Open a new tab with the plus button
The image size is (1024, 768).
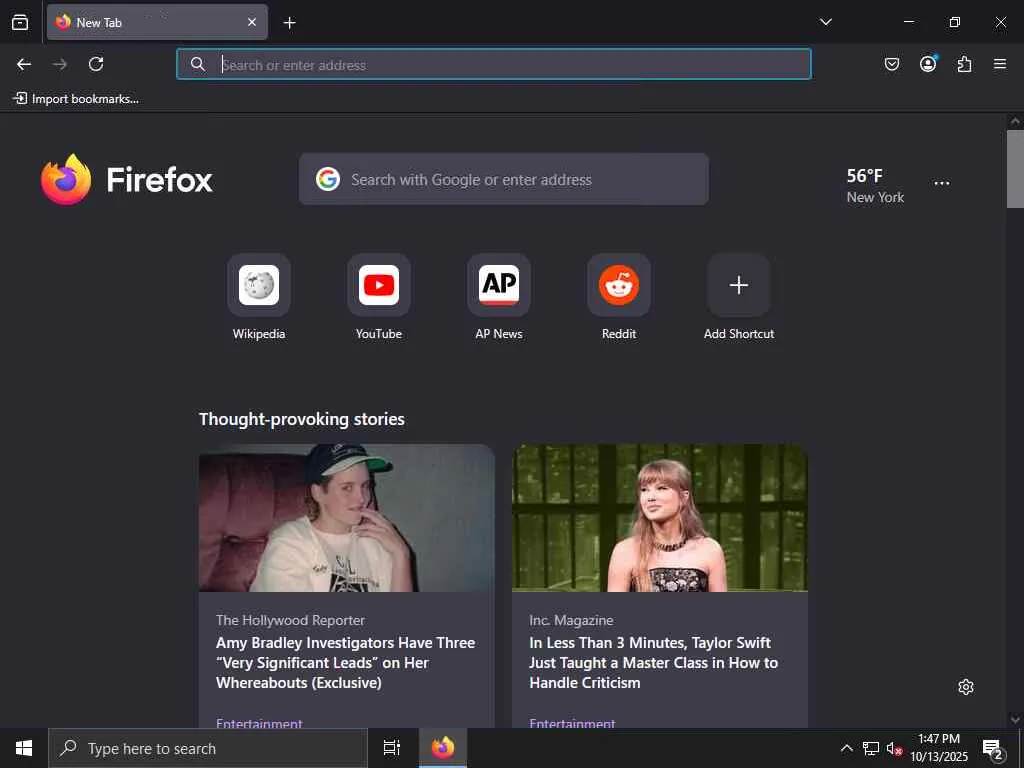point(289,23)
